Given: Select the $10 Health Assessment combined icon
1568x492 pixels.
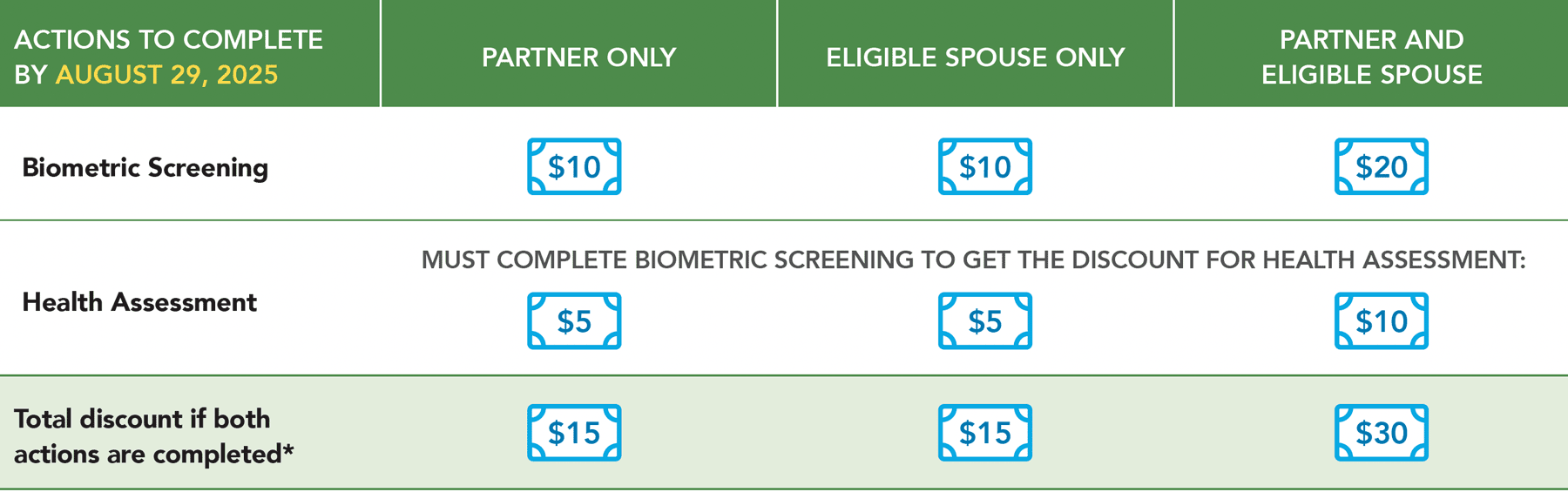Looking at the screenshot, I should [x=1381, y=321].
